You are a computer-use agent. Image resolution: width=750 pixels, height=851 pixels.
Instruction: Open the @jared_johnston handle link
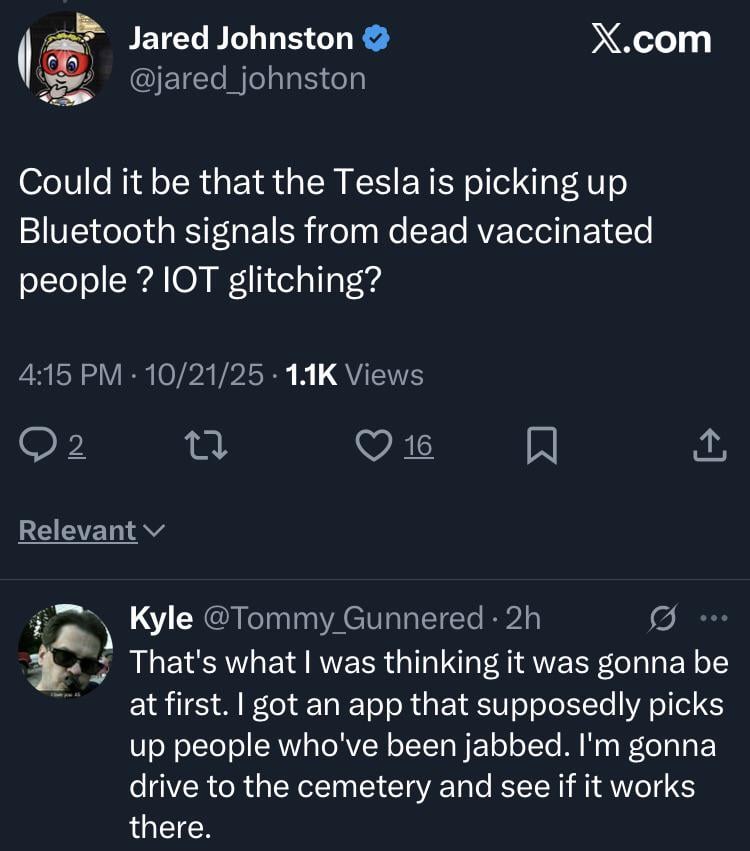click(248, 78)
